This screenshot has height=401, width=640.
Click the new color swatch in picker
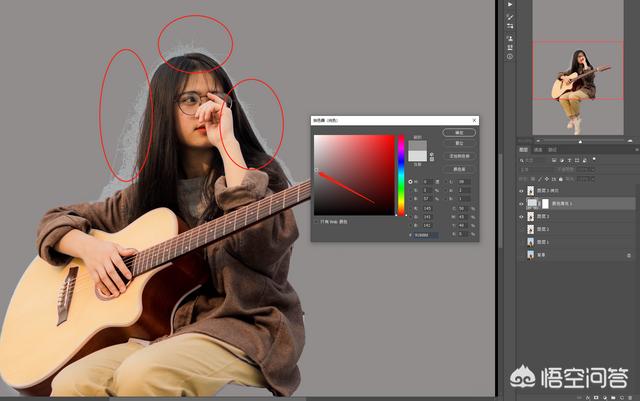point(418,146)
